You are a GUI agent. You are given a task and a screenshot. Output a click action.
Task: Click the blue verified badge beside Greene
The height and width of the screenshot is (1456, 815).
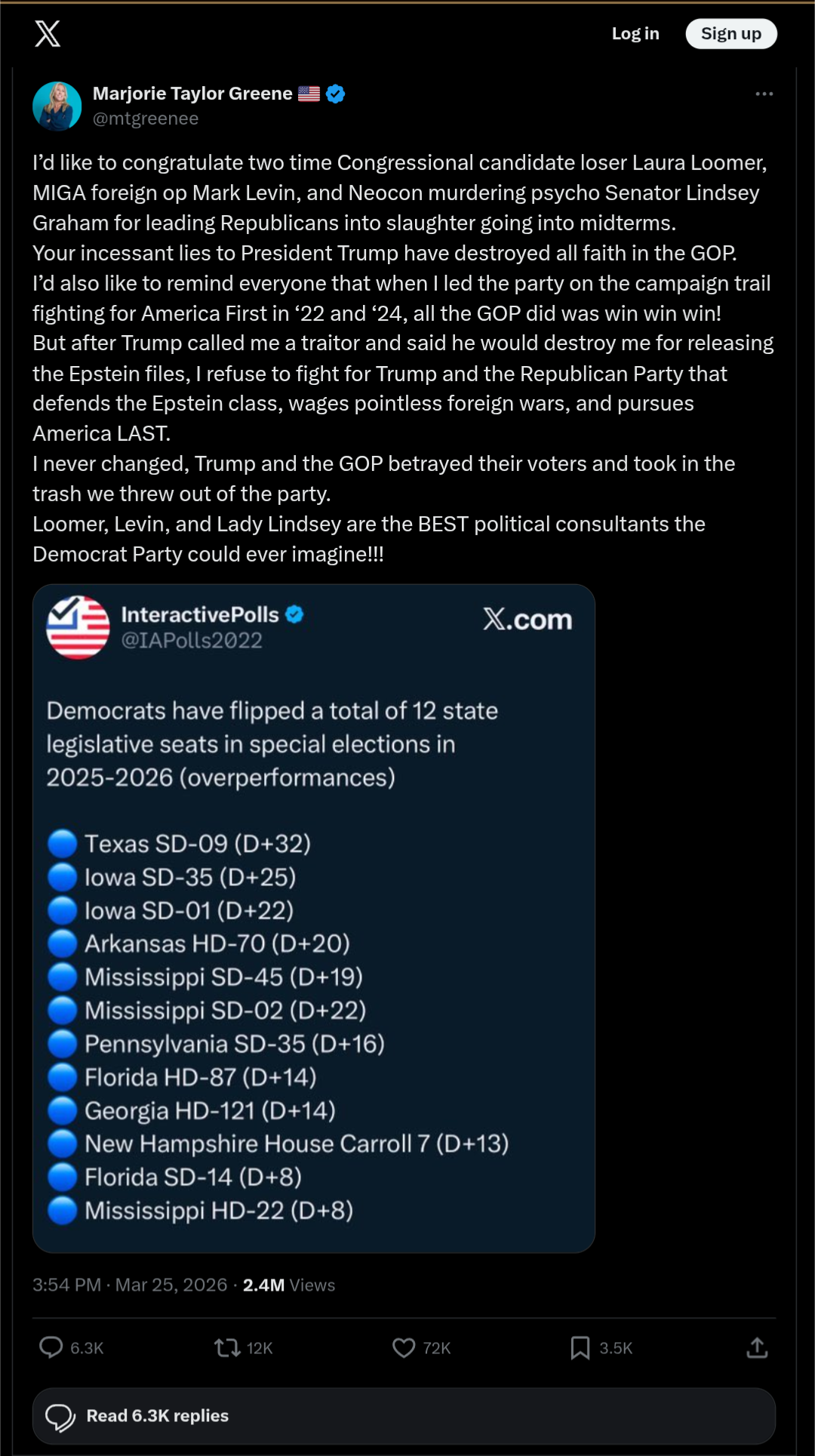point(336,94)
